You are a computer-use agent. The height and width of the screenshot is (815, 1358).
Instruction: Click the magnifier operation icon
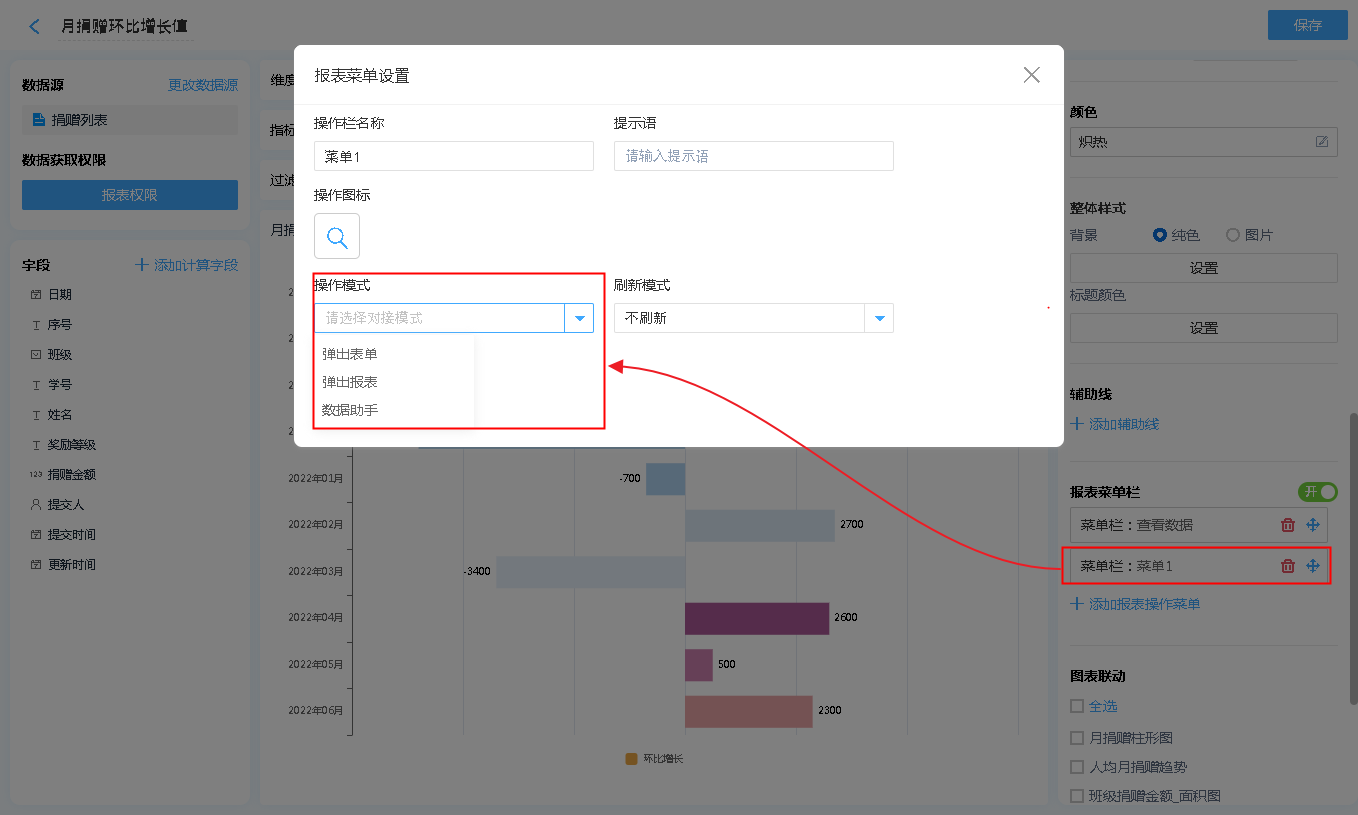tap(337, 237)
